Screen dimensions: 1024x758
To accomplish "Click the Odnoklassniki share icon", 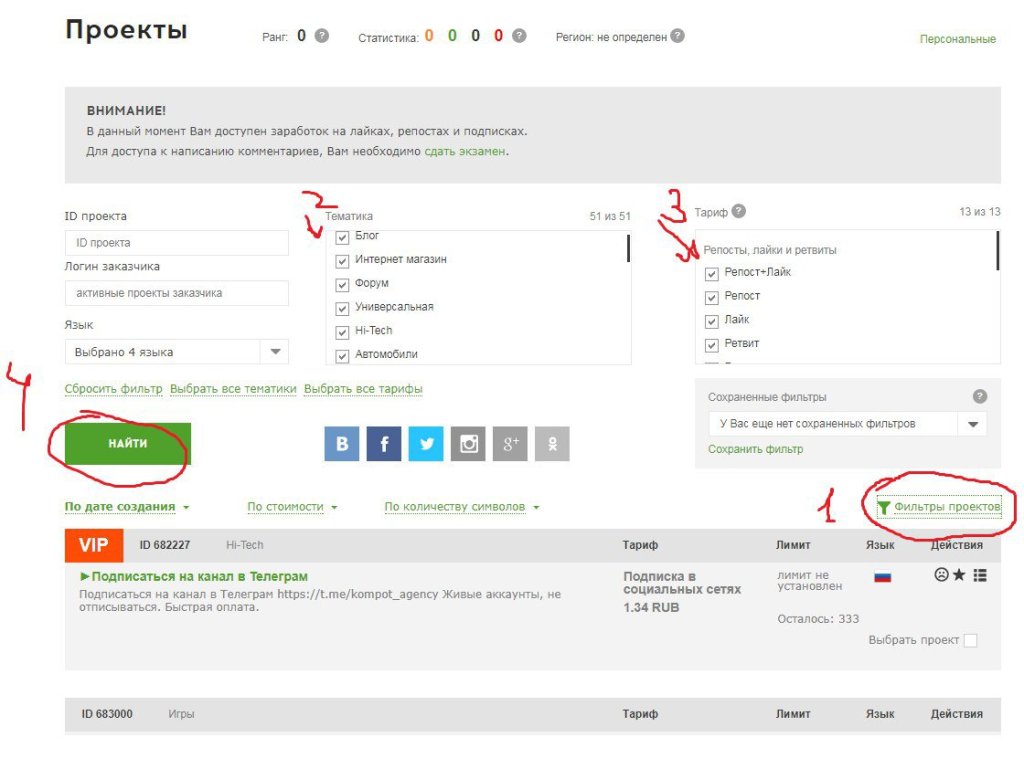I will [x=552, y=444].
